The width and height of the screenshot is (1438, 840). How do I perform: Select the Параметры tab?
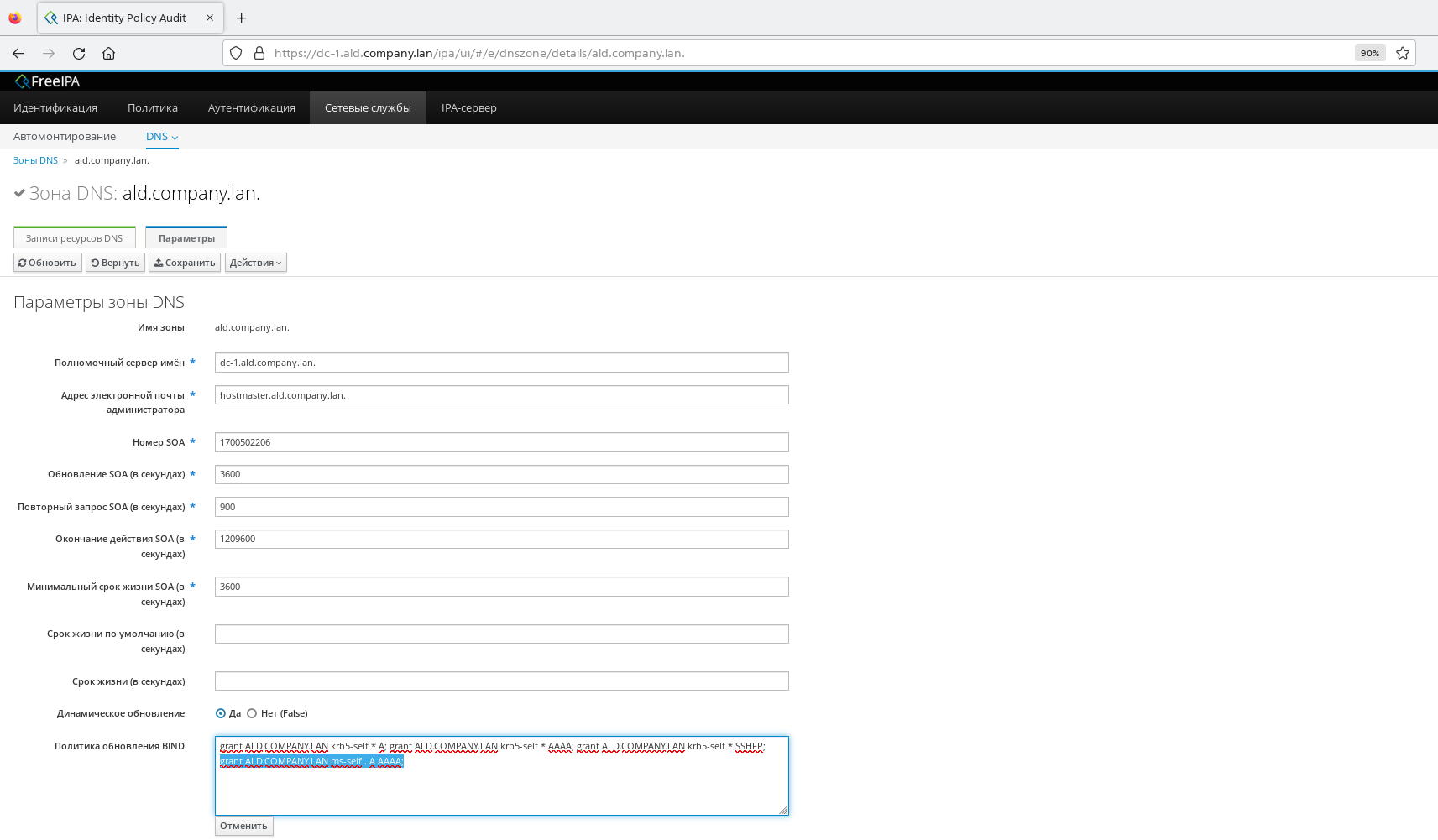186,238
